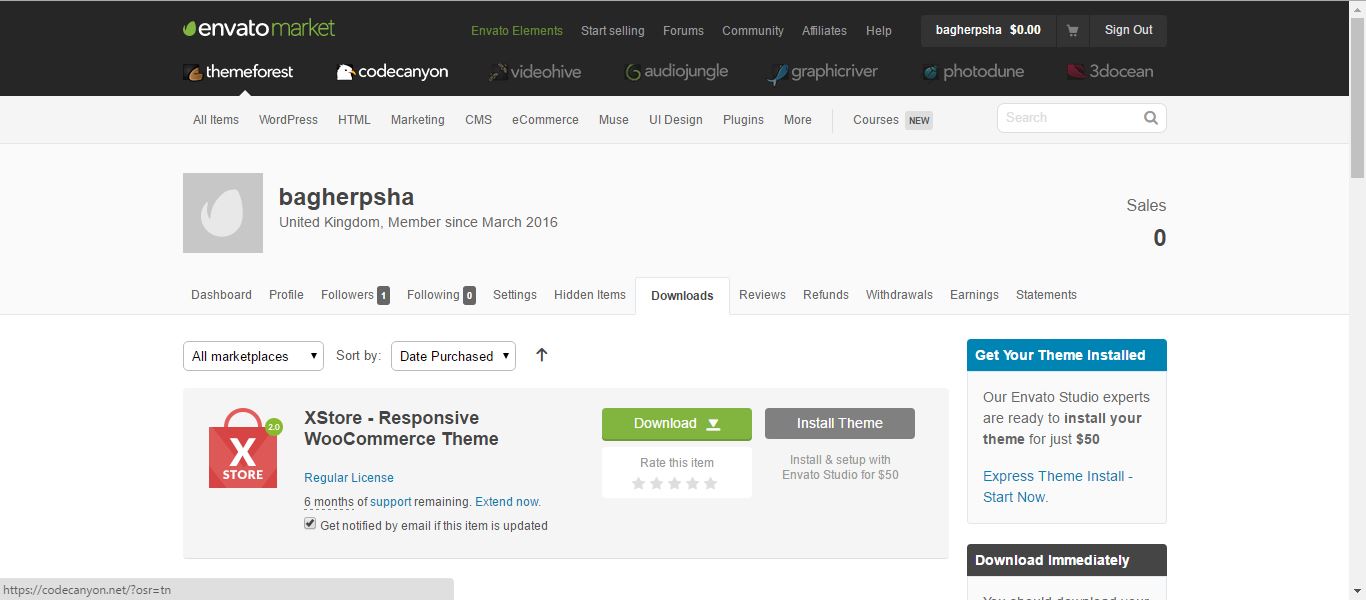Image resolution: width=1366 pixels, height=600 pixels.
Task: Switch to the Earnings tab
Action: point(974,295)
